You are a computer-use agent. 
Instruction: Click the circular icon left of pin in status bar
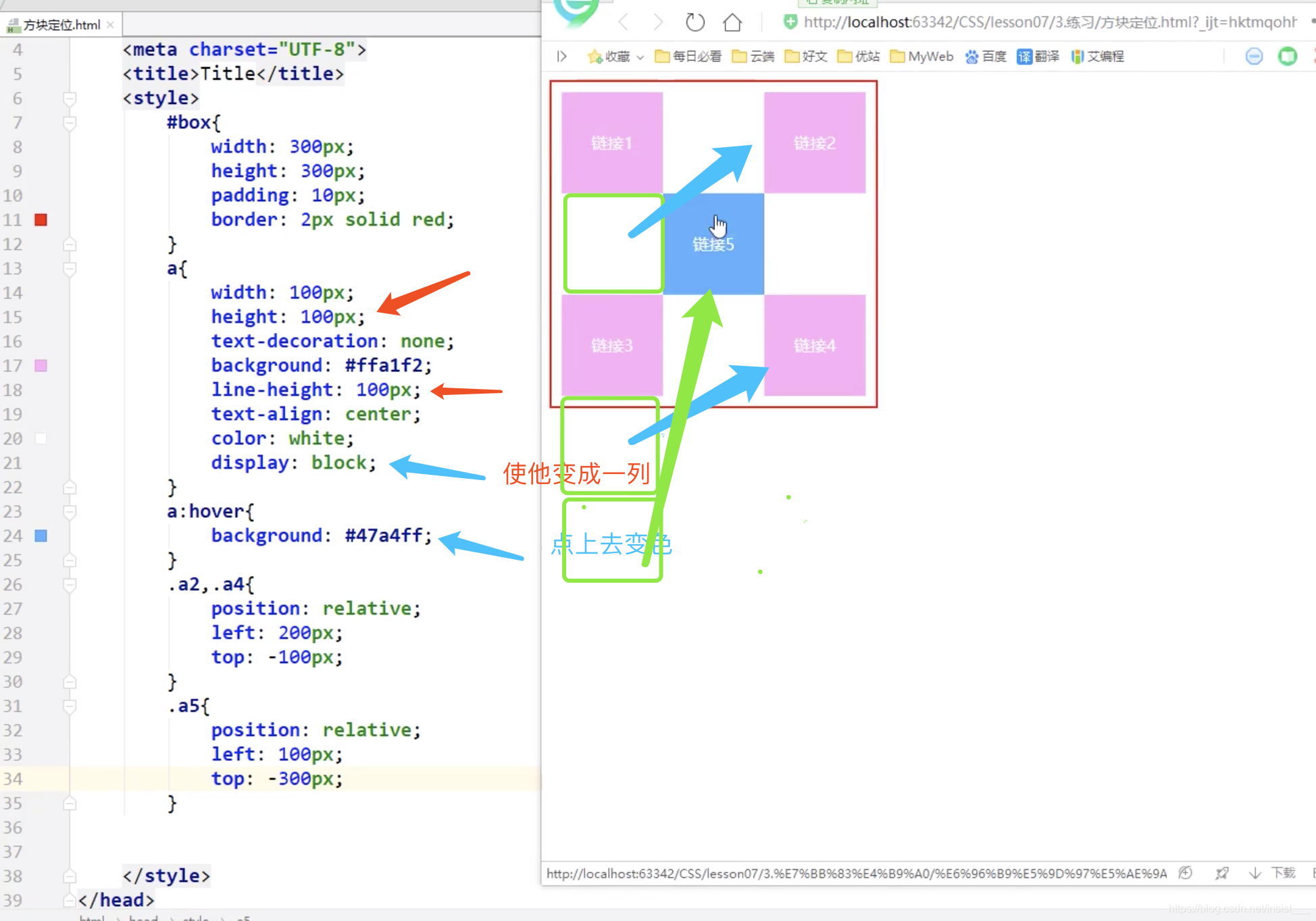[x=1185, y=873]
